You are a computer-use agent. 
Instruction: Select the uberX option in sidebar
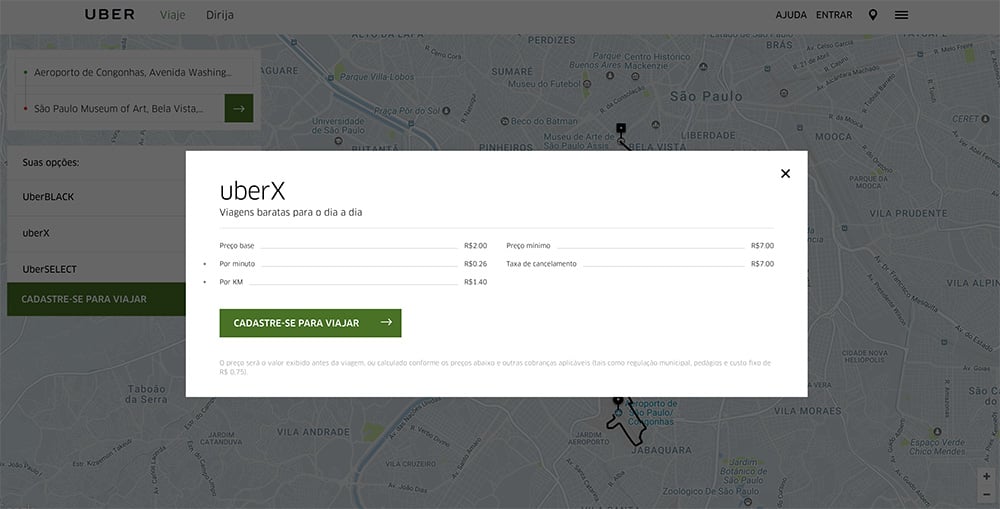click(x=96, y=233)
